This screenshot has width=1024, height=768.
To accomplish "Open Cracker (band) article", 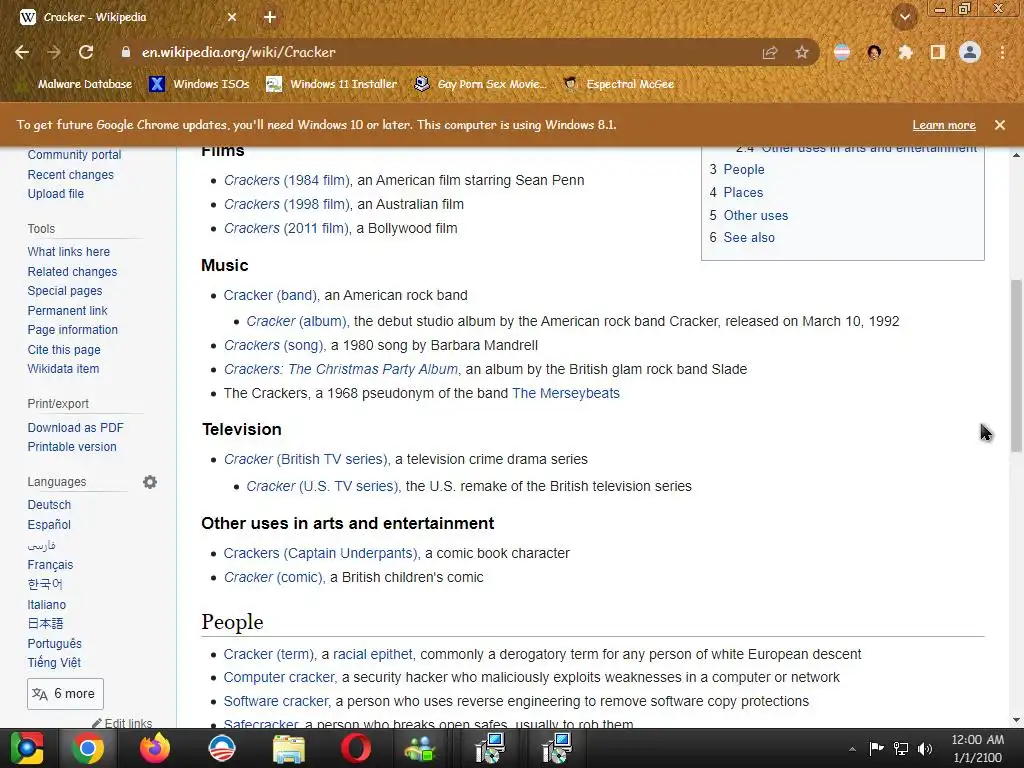I will point(270,295).
